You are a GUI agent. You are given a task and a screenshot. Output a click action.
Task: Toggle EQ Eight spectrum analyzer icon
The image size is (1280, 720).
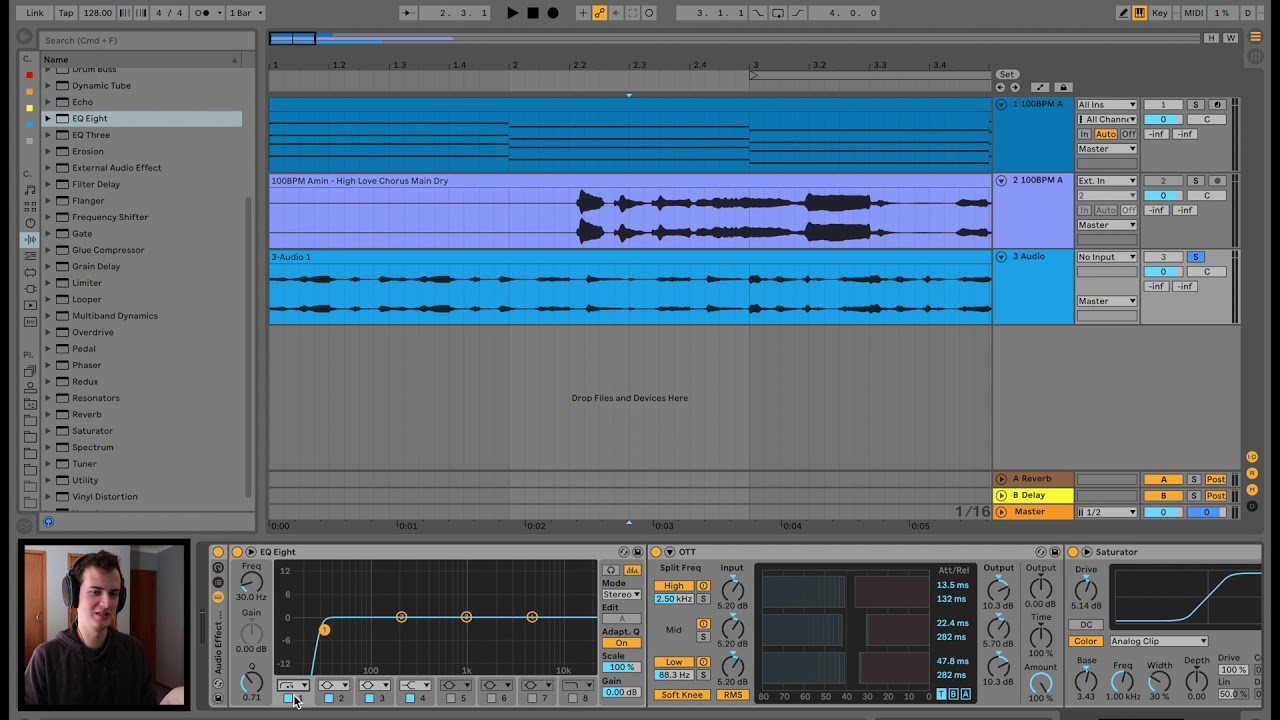pos(632,570)
